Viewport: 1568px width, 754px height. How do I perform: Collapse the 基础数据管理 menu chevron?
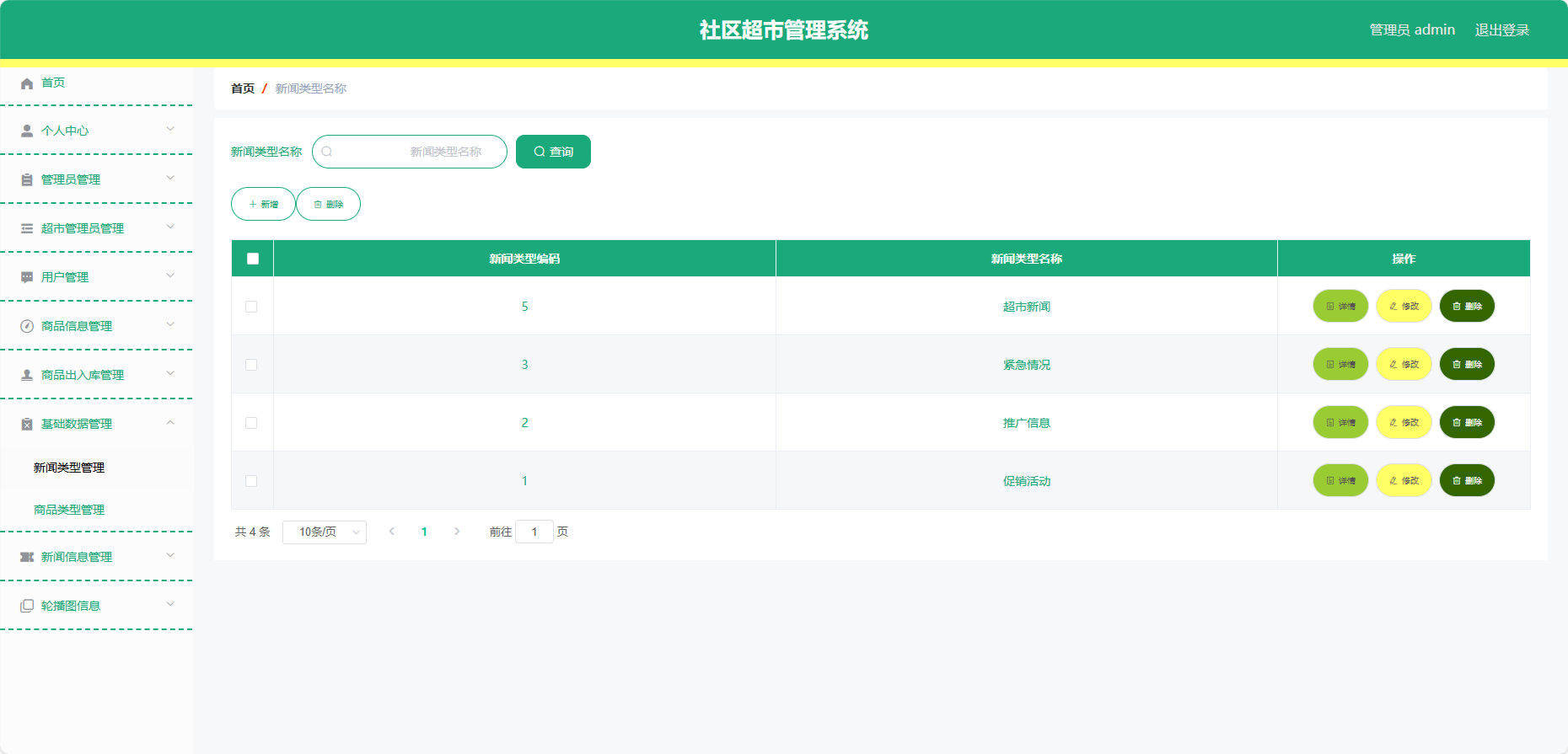point(170,422)
